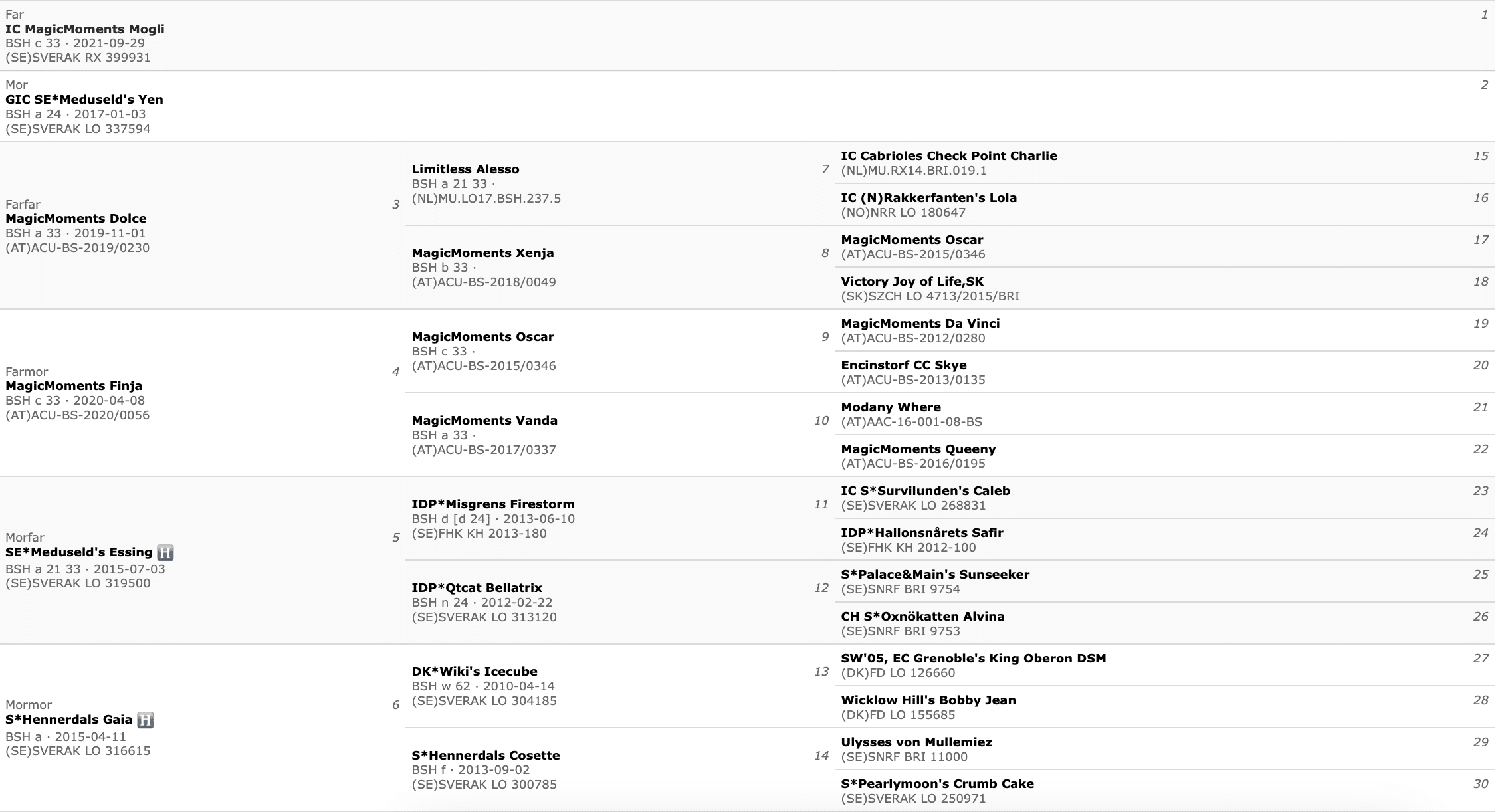
Task: Open Mormor entry S*Hennerdals Gaia
Action: point(69,720)
